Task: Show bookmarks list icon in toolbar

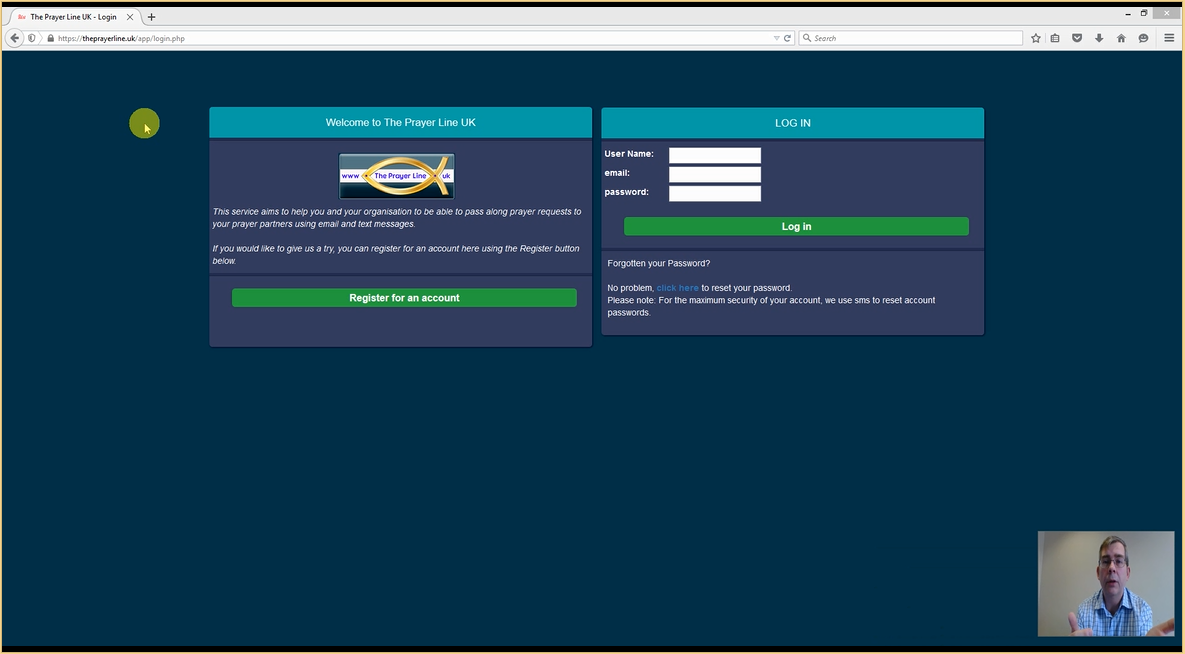Action: [x=1055, y=38]
